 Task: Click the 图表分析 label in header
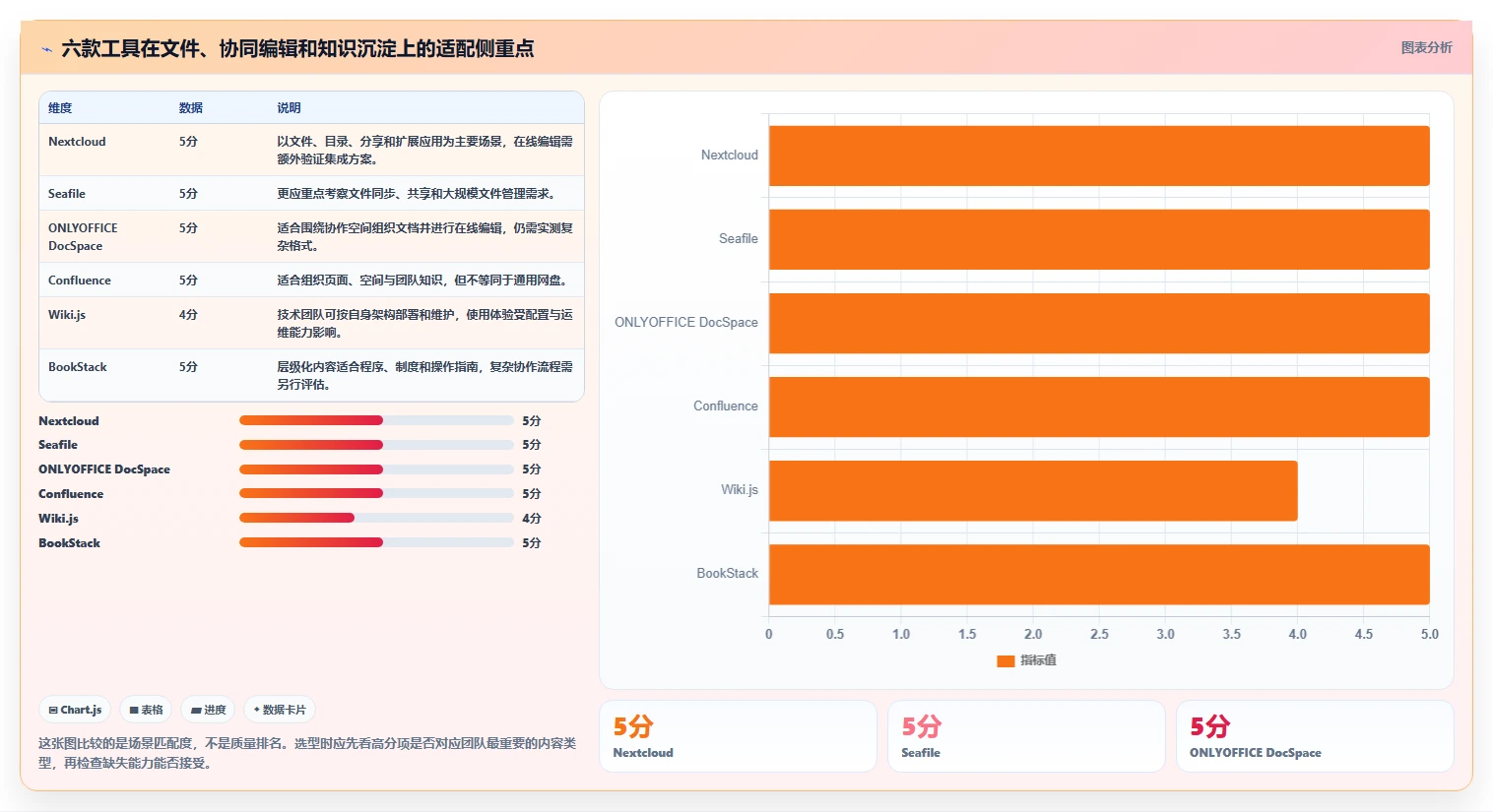1426,47
